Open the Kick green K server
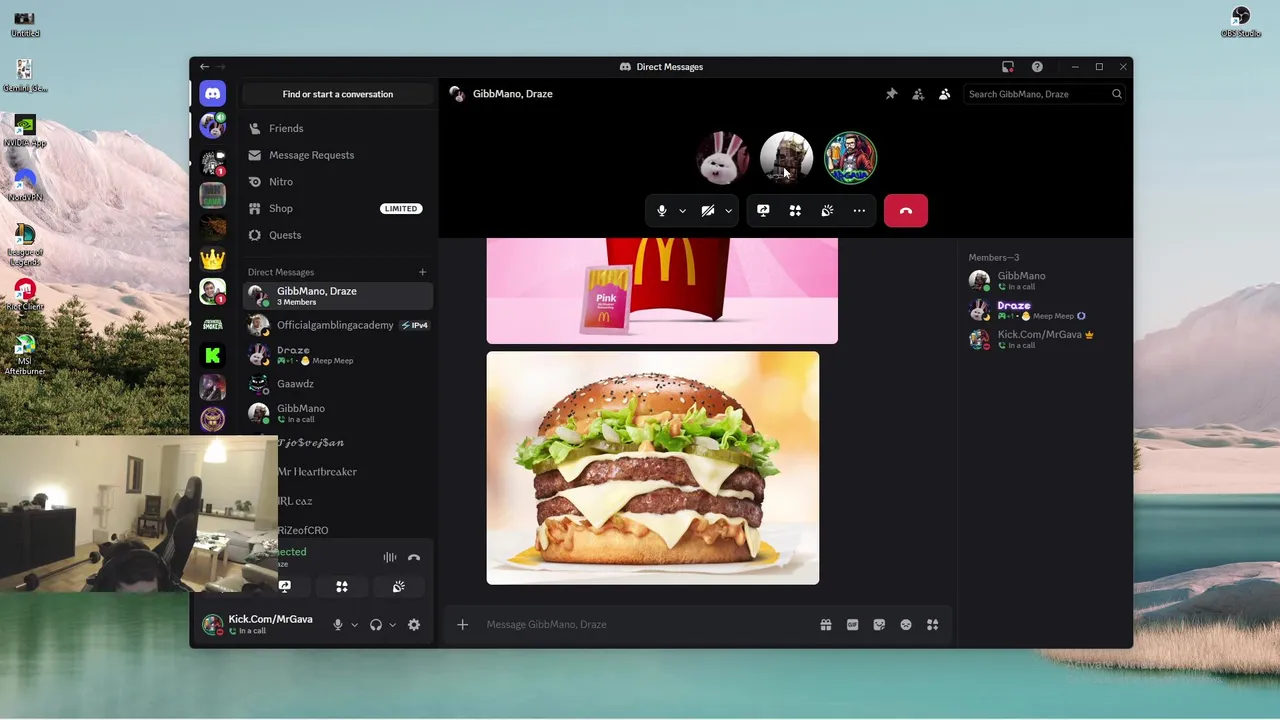 pos(212,355)
